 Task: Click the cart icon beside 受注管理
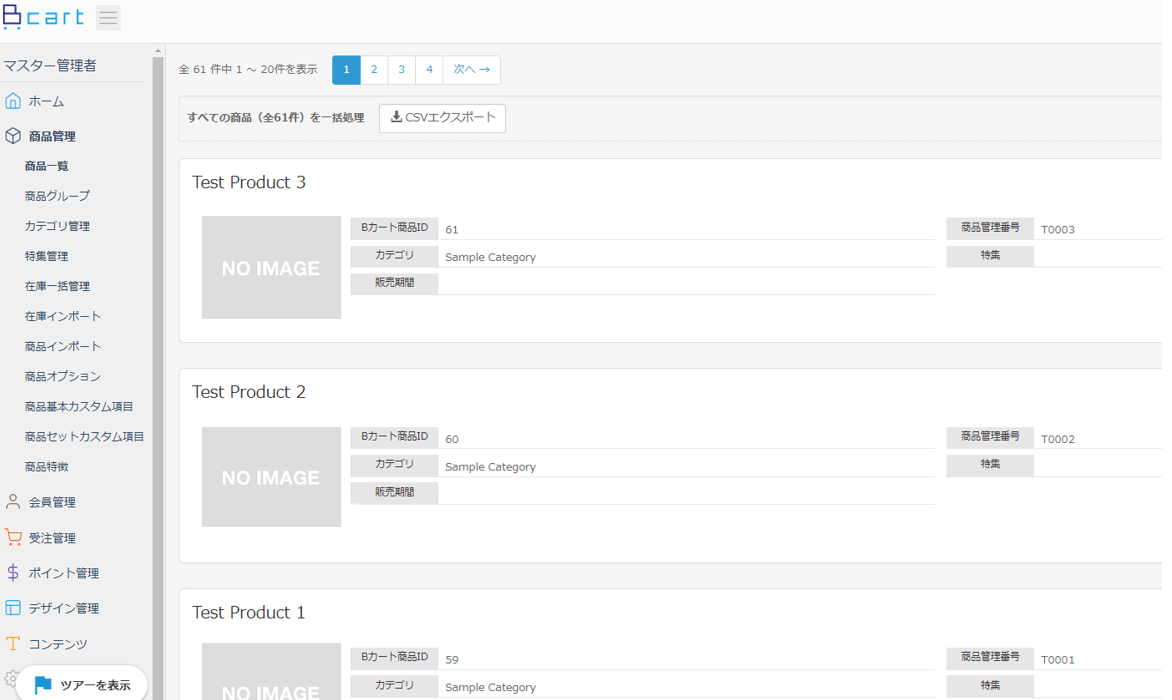coord(13,537)
